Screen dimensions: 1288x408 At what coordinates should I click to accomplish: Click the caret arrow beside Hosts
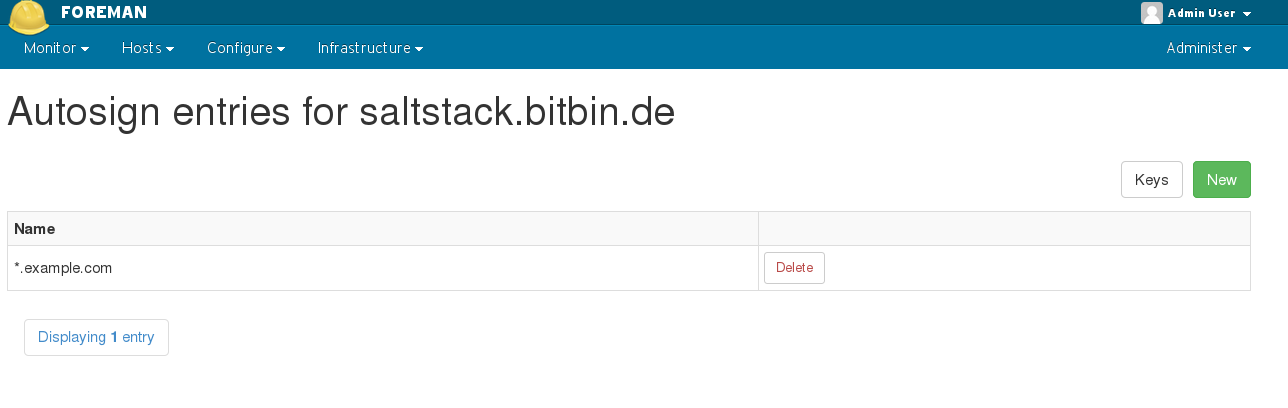[170, 49]
